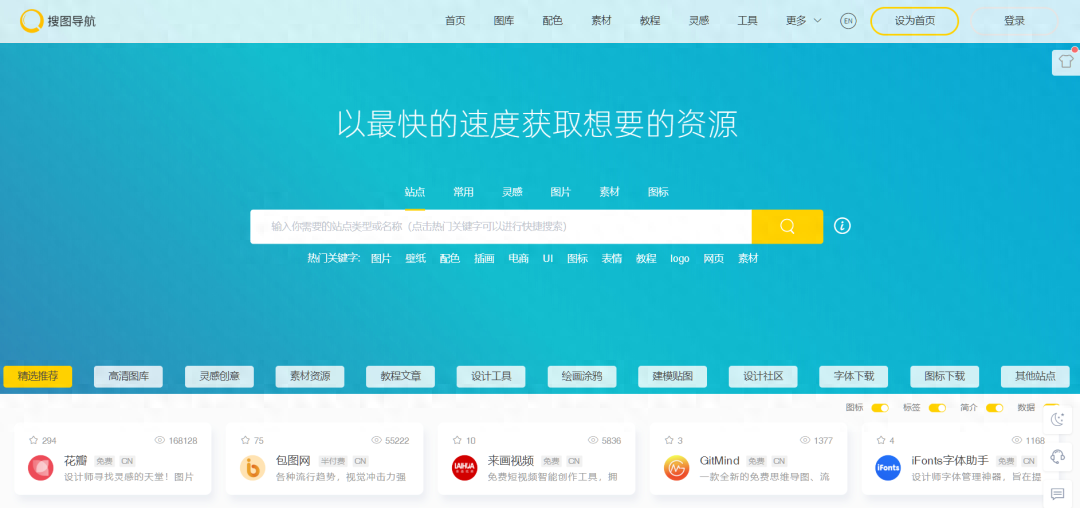
Task: Click the EN language switch icon
Action: tap(848, 21)
